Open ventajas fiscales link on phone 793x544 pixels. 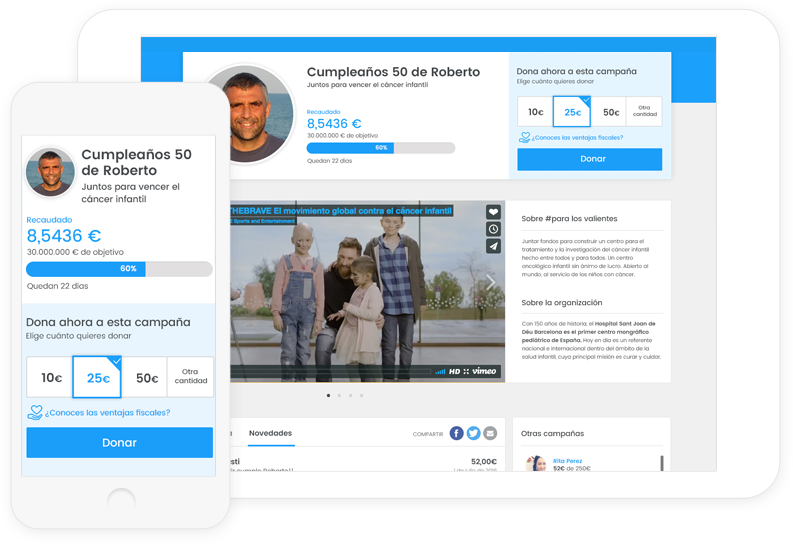point(107,413)
